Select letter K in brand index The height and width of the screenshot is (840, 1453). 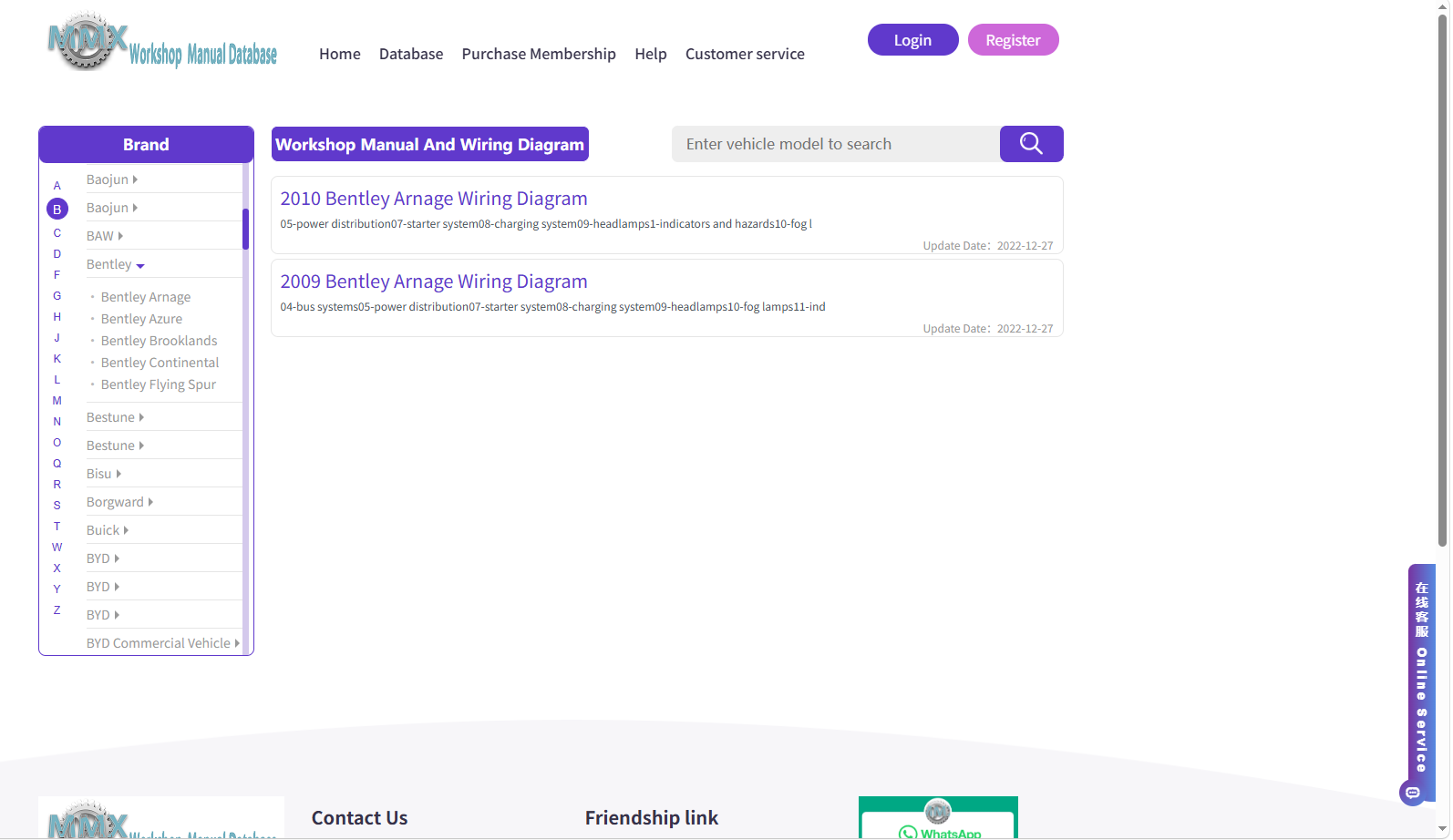[57, 359]
